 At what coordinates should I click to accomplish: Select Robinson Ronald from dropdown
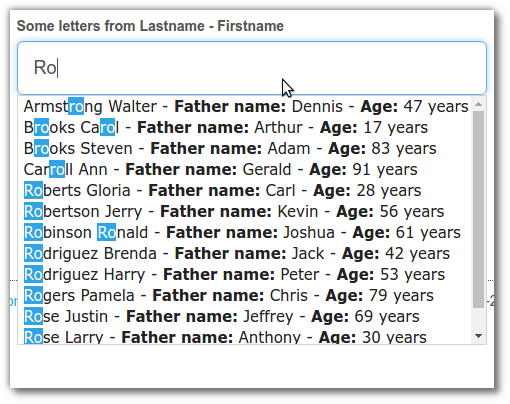pyautogui.click(x=246, y=233)
